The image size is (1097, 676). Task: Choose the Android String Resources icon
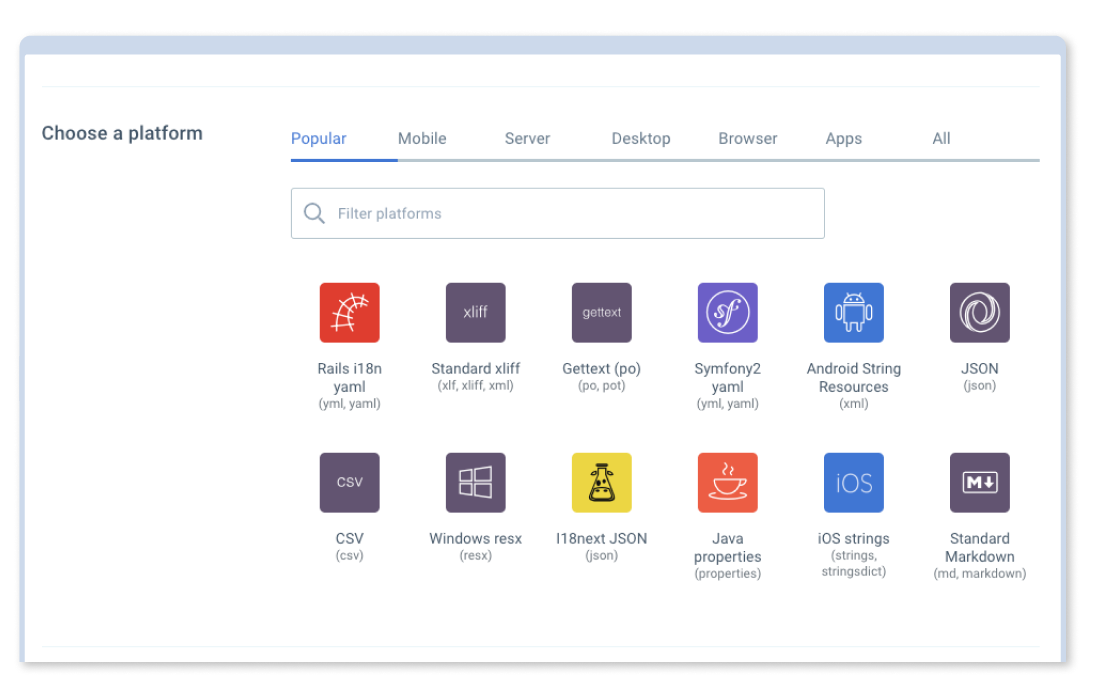point(854,313)
